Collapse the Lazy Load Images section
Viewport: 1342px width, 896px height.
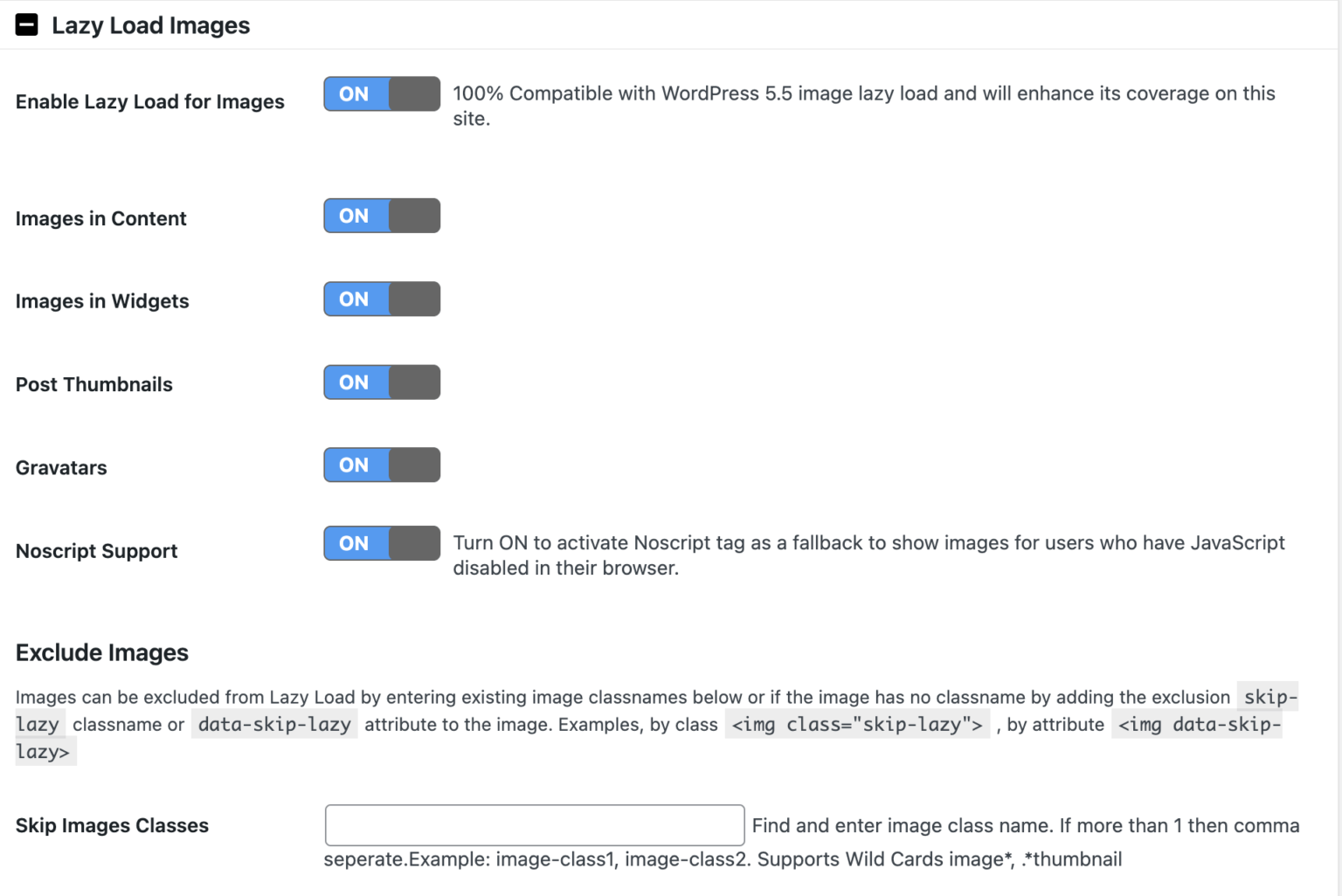(27, 24)
